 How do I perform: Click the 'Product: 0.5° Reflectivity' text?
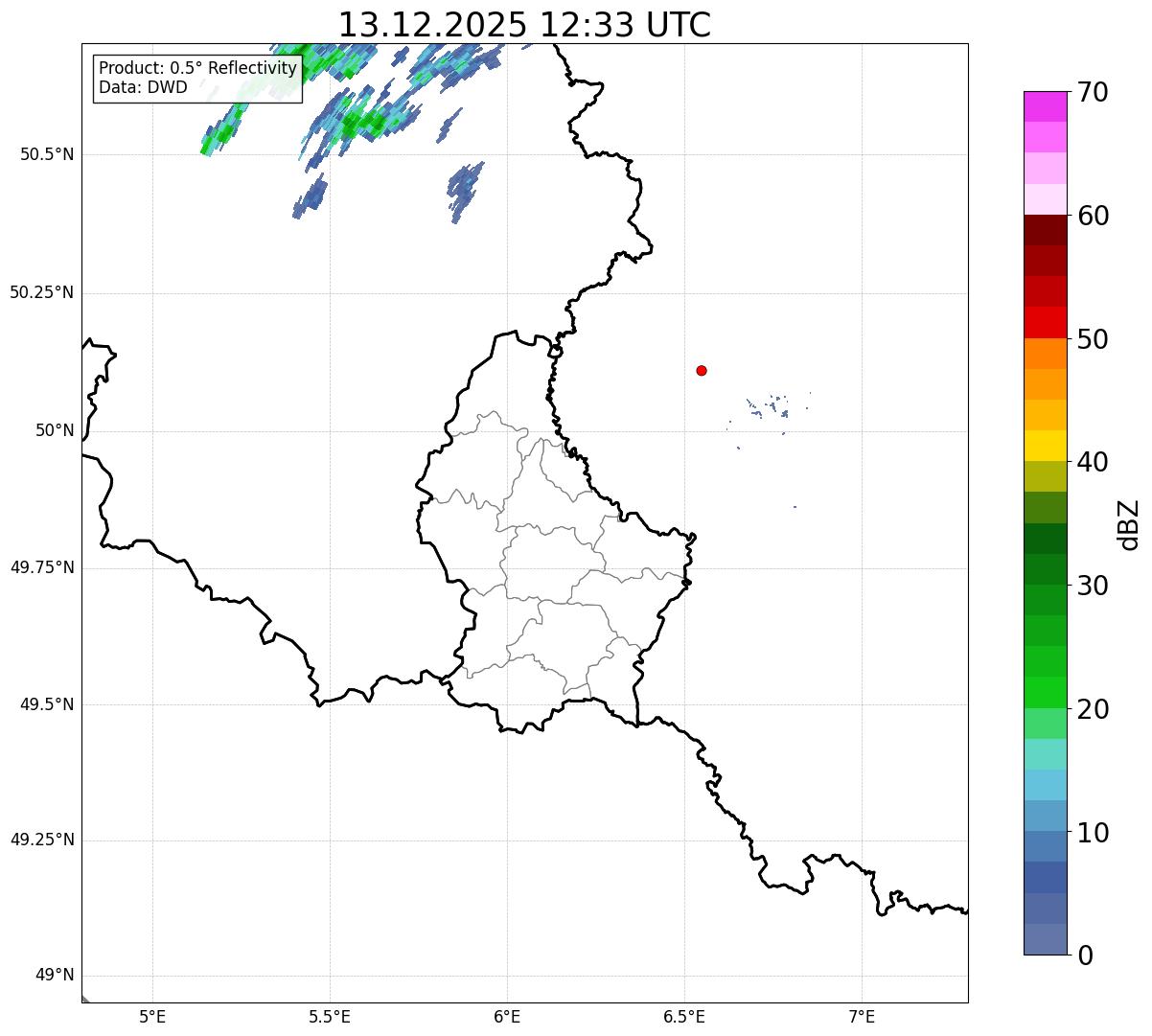point(197,69)
